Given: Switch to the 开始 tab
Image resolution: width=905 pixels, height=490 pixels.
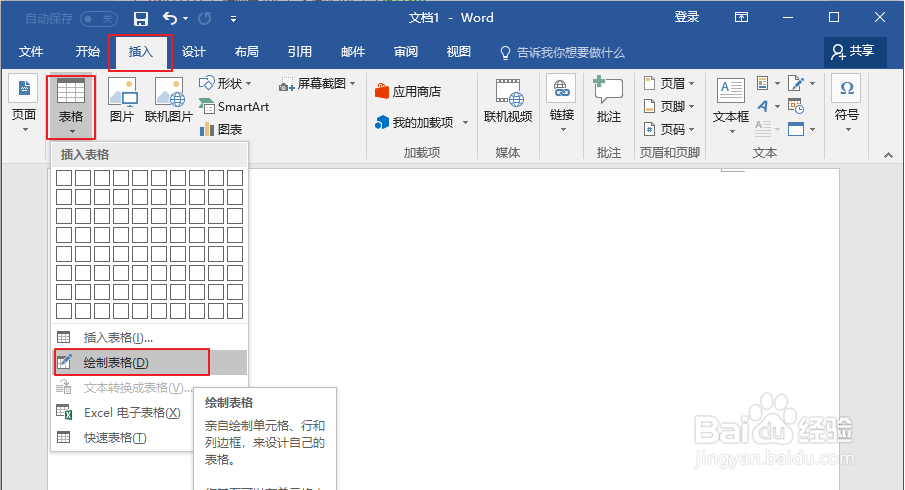Looking at the screenshot, I should (x=88, y=52).
